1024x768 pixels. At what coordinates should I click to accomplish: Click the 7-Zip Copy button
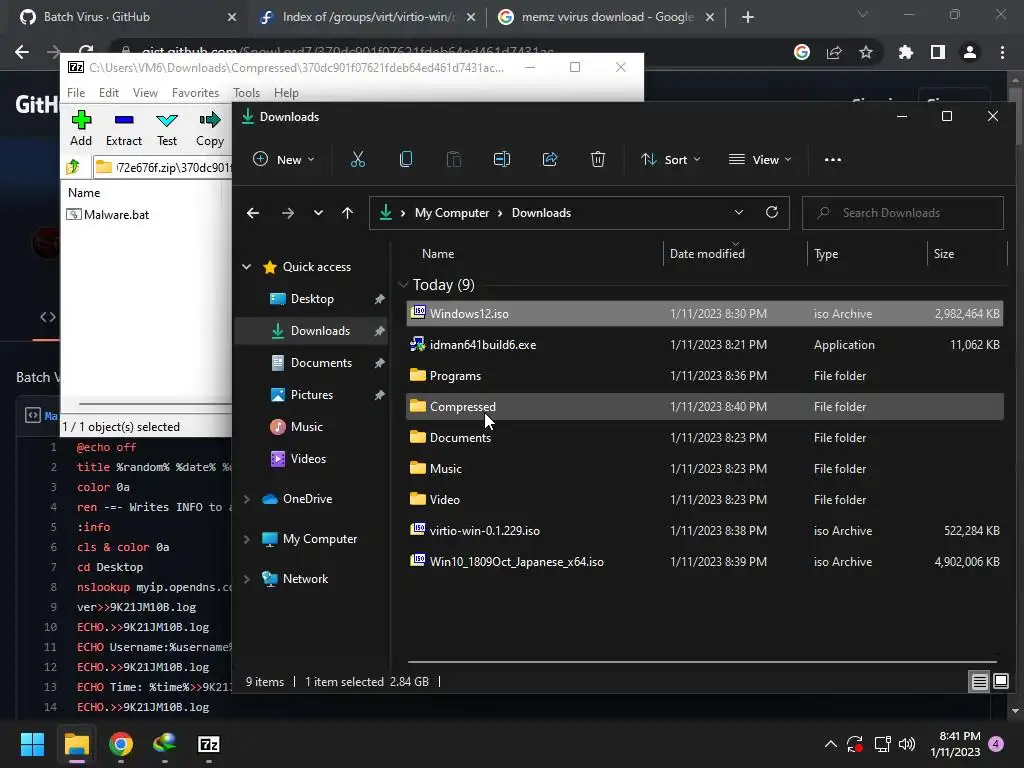[x=210, y=129]
